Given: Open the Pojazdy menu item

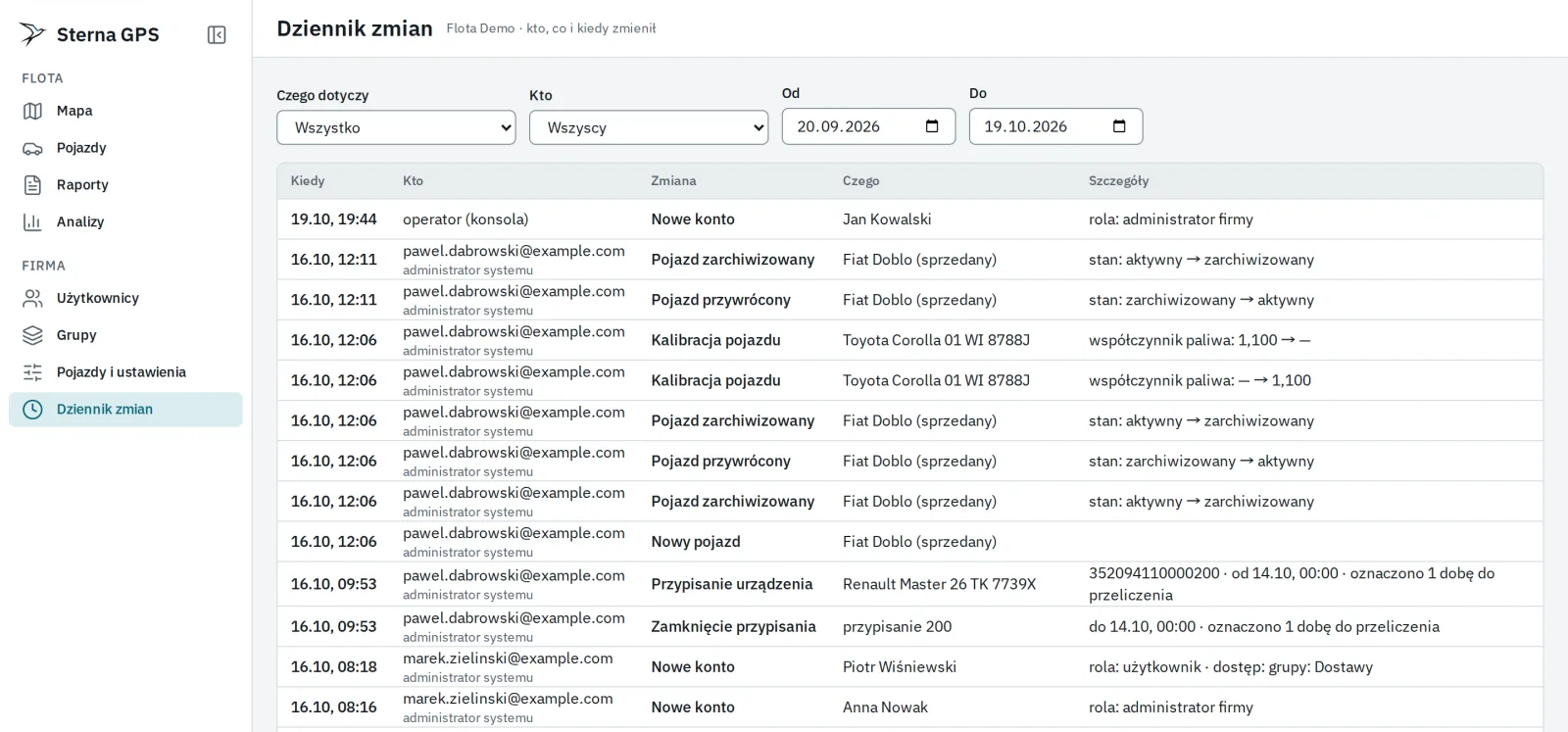Looking at the screenshot, I should pos(125,148).
